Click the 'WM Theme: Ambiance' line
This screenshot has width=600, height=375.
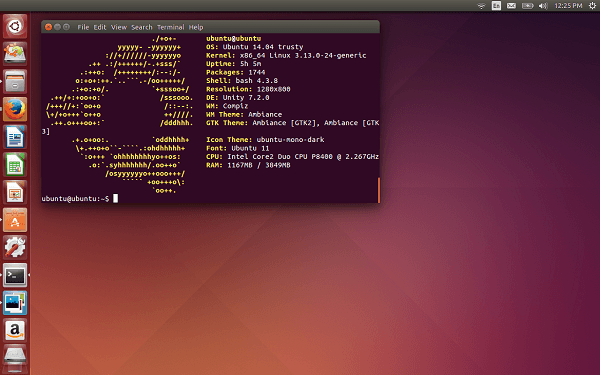(x=244, y=114)
